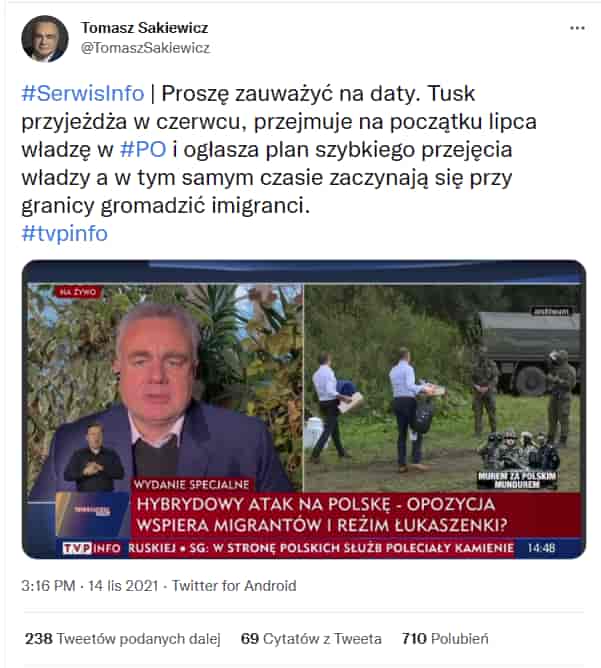Viewport: 601px width, 668px height.
Task: Open the #PO hashtag
Action: (x=143, y=150)
